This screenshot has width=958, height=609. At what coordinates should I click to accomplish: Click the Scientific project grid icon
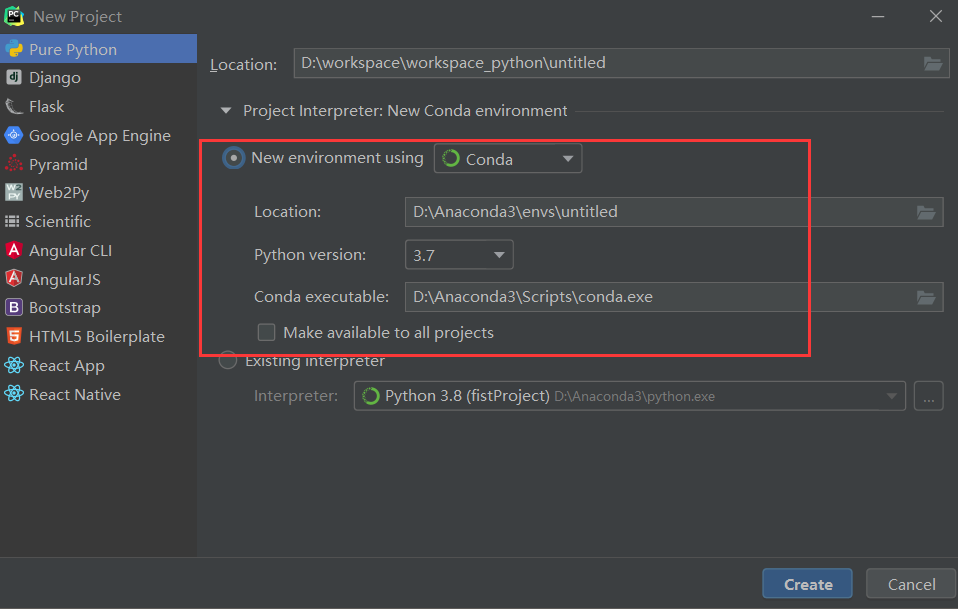coord(12,221)
